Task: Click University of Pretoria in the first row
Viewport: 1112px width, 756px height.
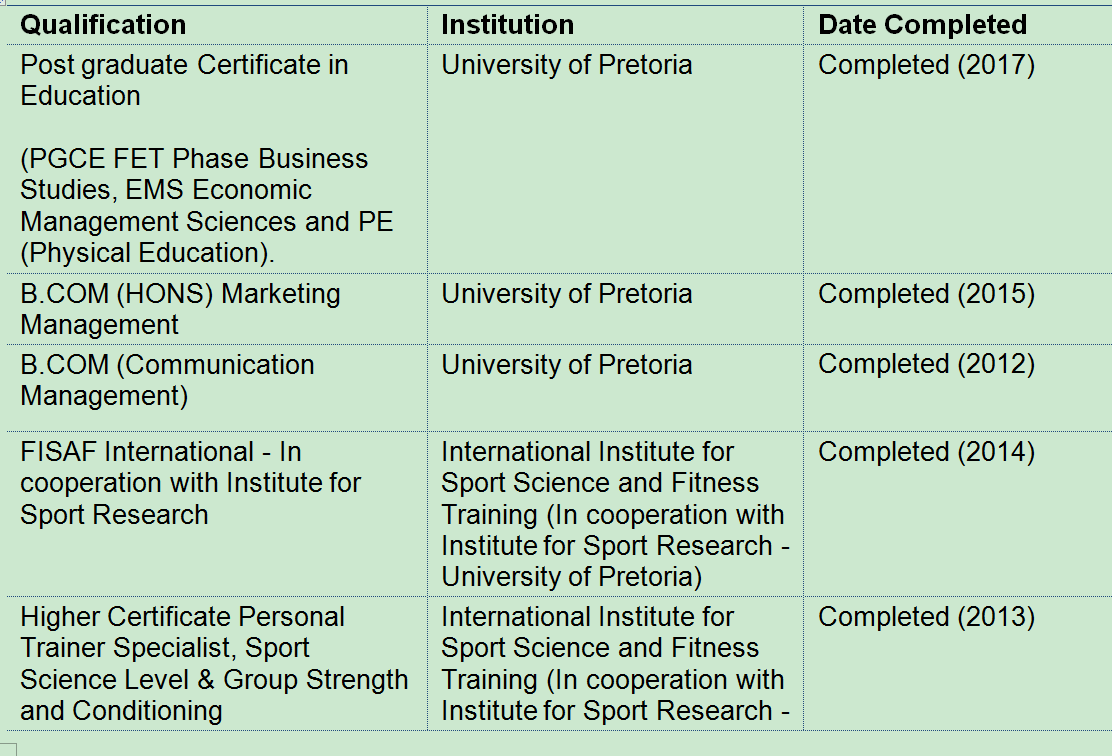Action: 566,65
